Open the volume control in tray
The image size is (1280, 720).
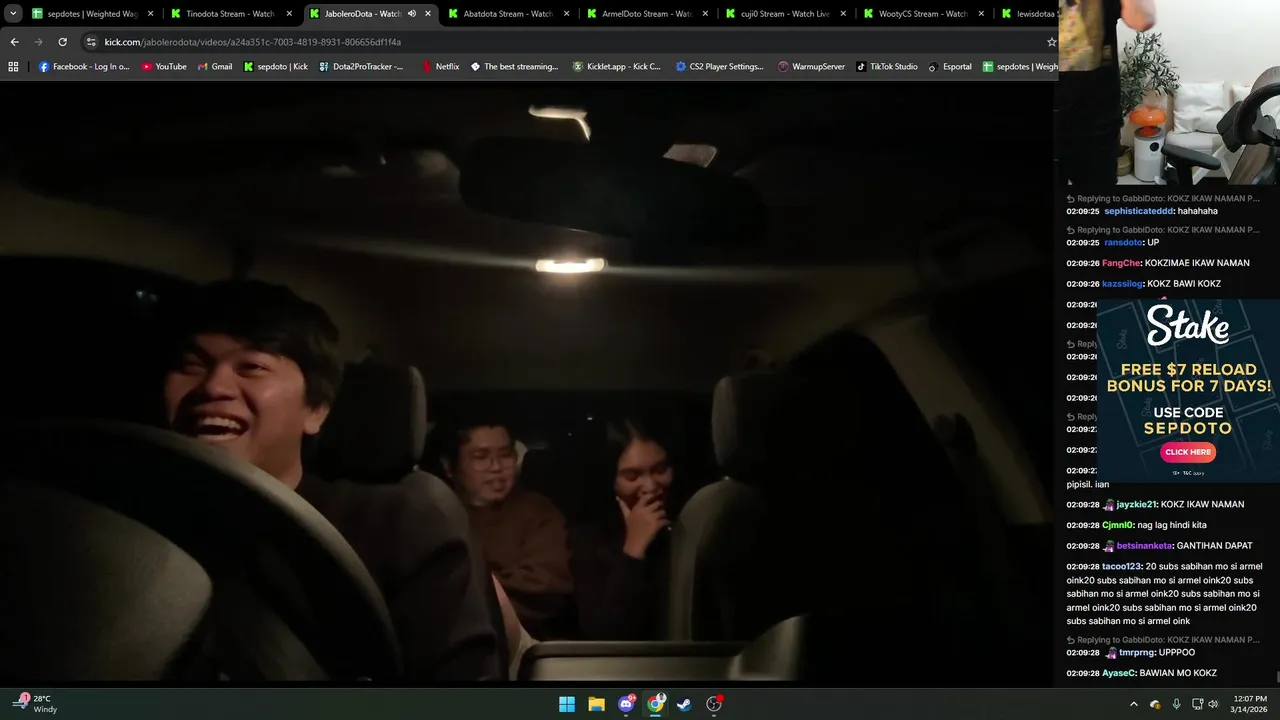pos(1213,704)
